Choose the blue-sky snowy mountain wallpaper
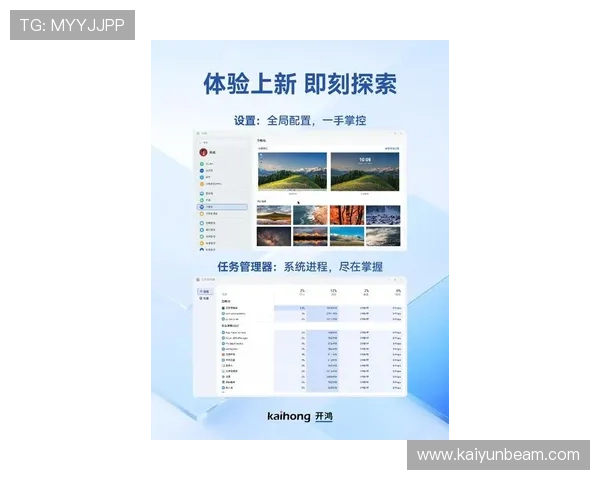The image size is (600, 480). coord(347,236)
